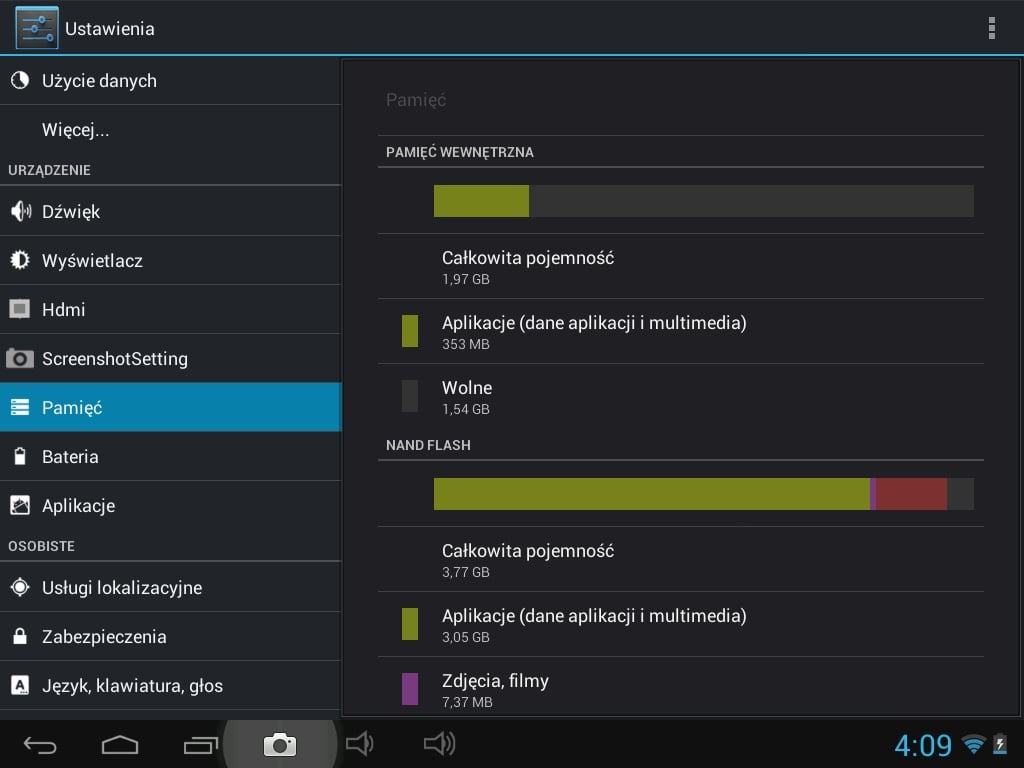Click the Ustawienia settings sliders icon
The height and width of the screenshot is (768, 1024).
[x=37, y=28]
